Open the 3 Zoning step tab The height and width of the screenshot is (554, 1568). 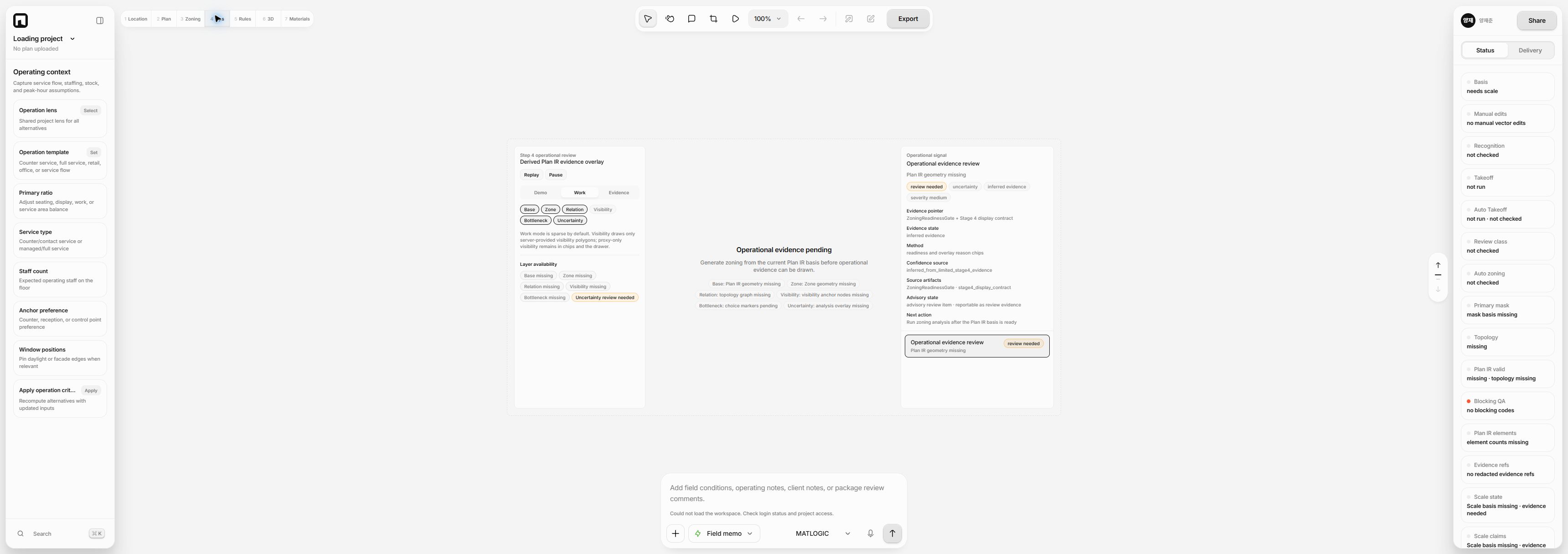(191, 19)
